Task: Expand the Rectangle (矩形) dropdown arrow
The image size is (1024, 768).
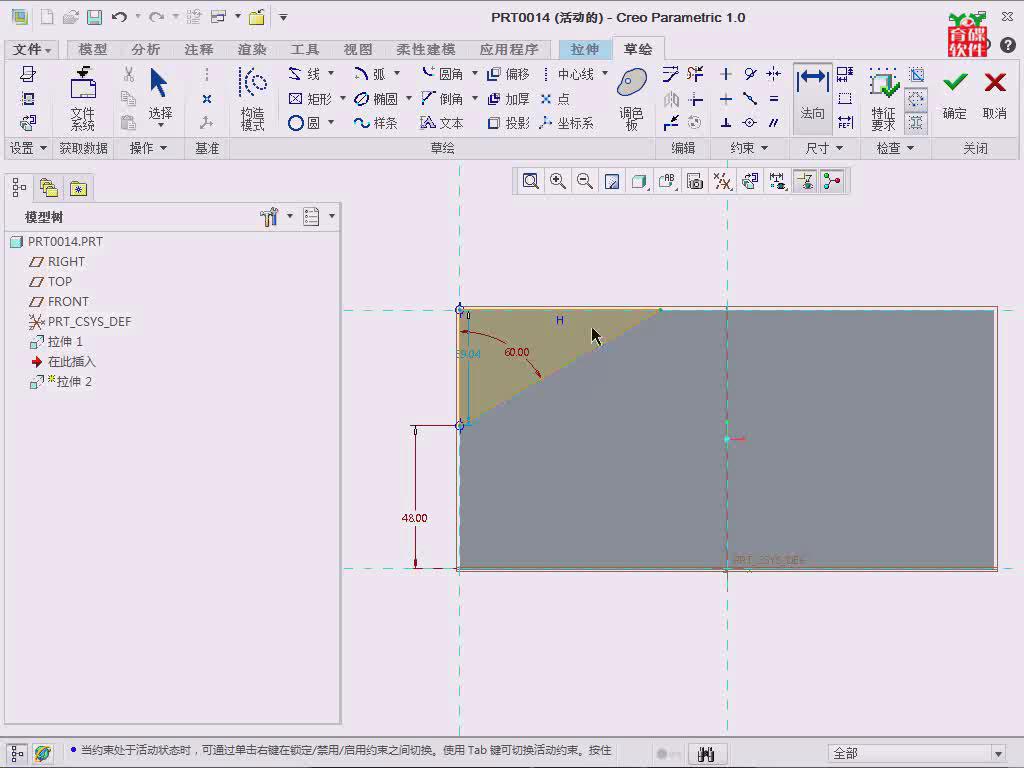Action: point(342,98)
